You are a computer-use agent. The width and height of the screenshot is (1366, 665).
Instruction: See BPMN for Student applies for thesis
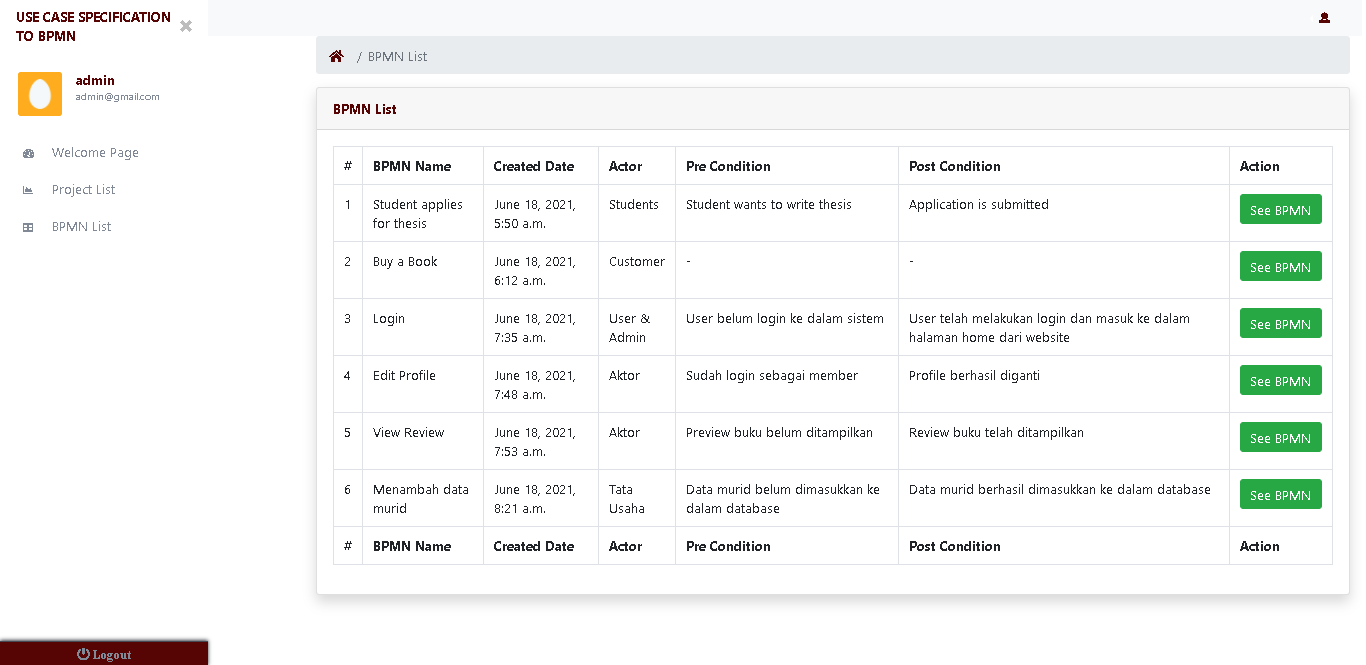coord(1280,209)
